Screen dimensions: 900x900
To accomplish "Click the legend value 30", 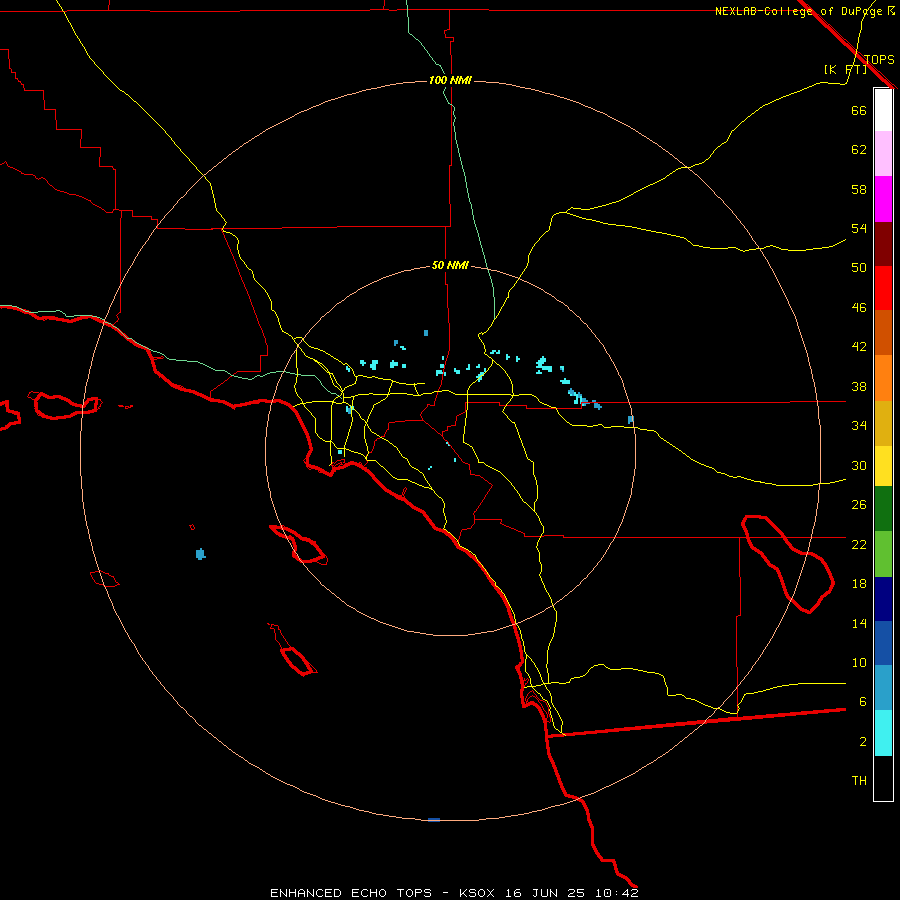I will (x=859, y=465).
